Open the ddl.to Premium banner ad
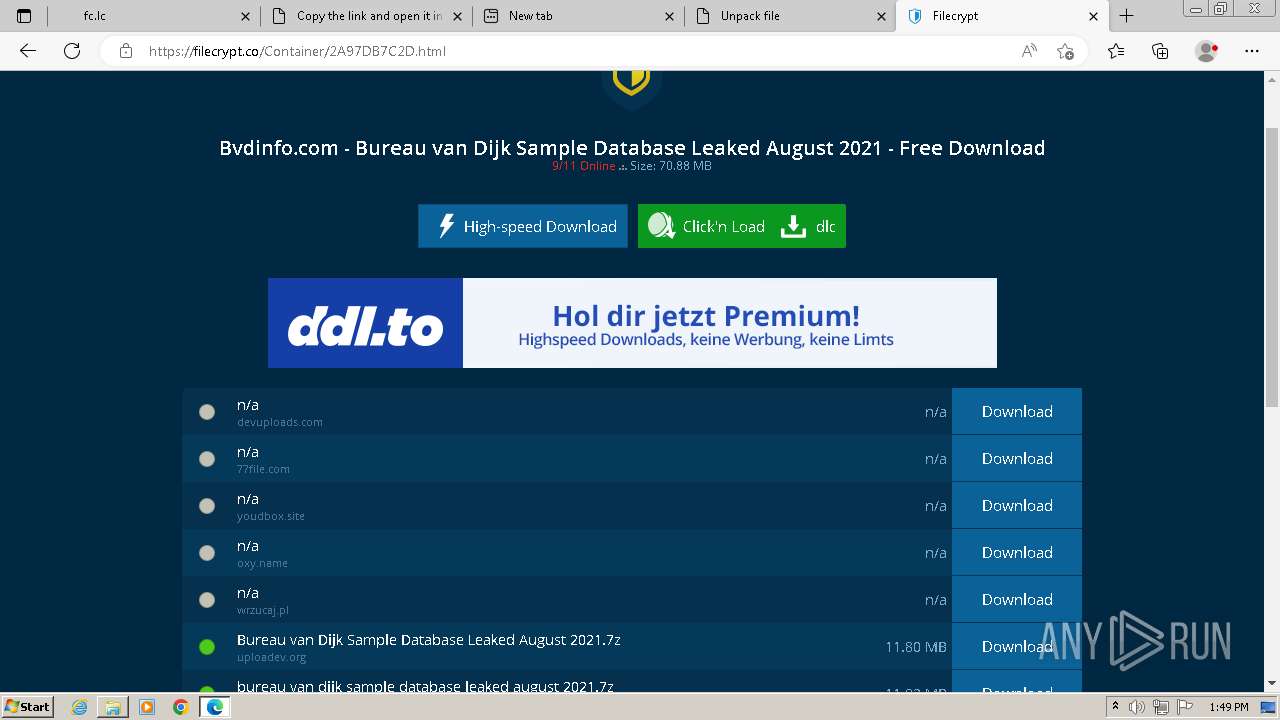Image resolution: width=1280 pixels, height=720 pixels. point(632,323)
